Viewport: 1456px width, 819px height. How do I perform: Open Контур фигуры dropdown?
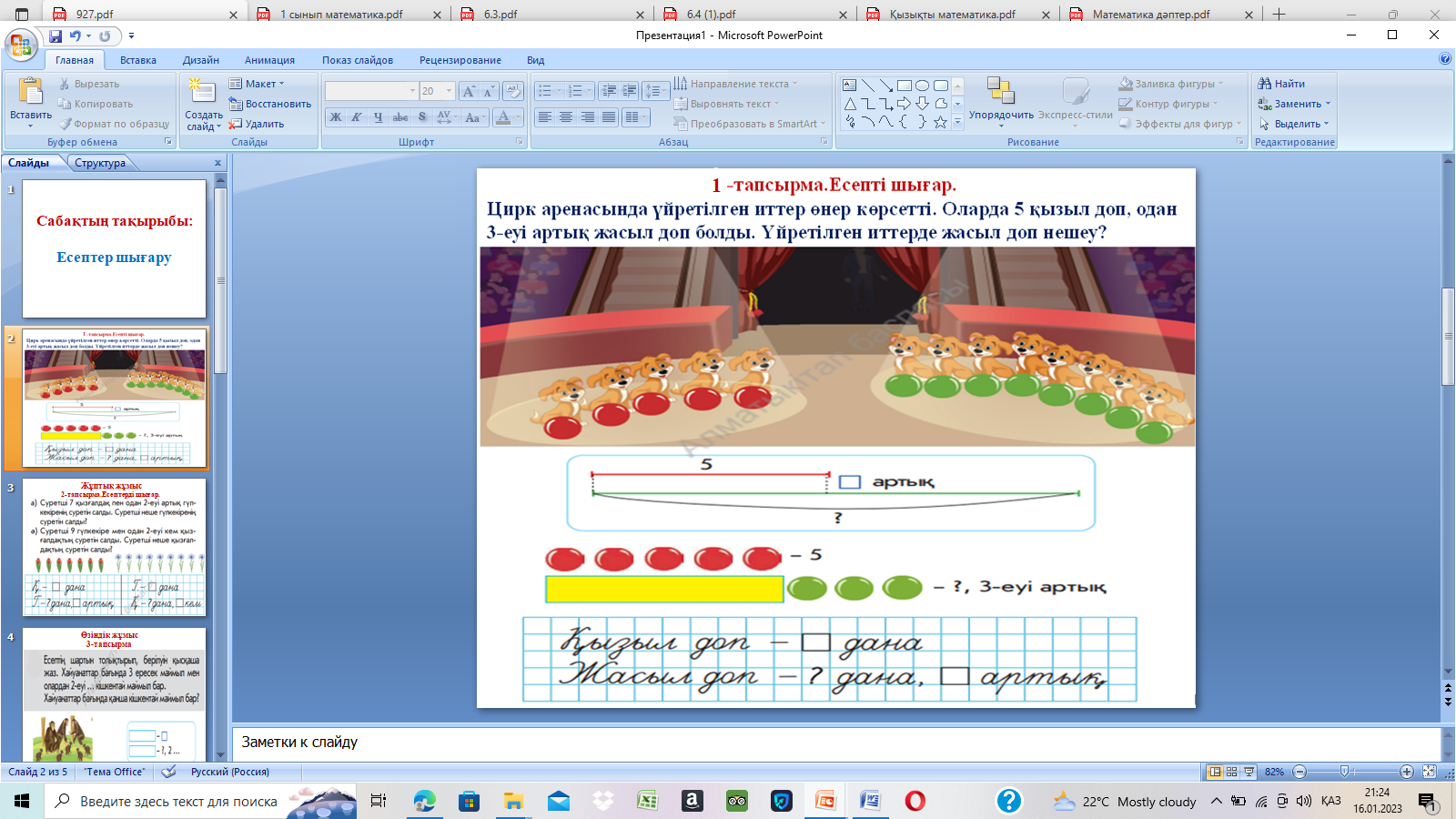[x=1168, y=104]
